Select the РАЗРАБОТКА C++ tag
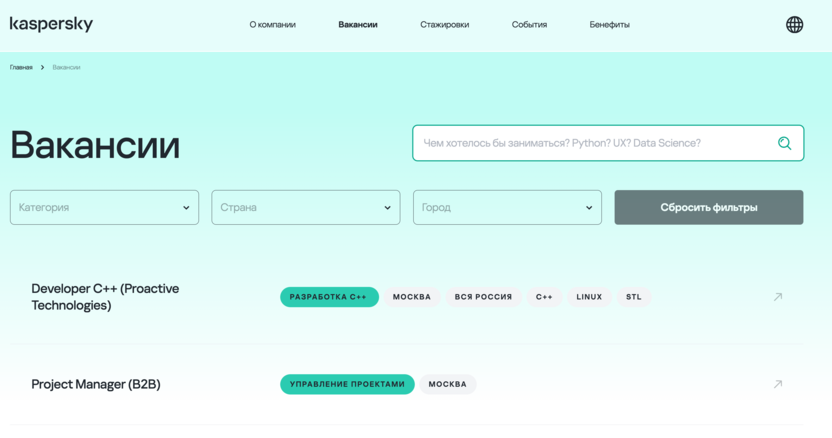Screen dimensions: 832x438 pos(330,297)
